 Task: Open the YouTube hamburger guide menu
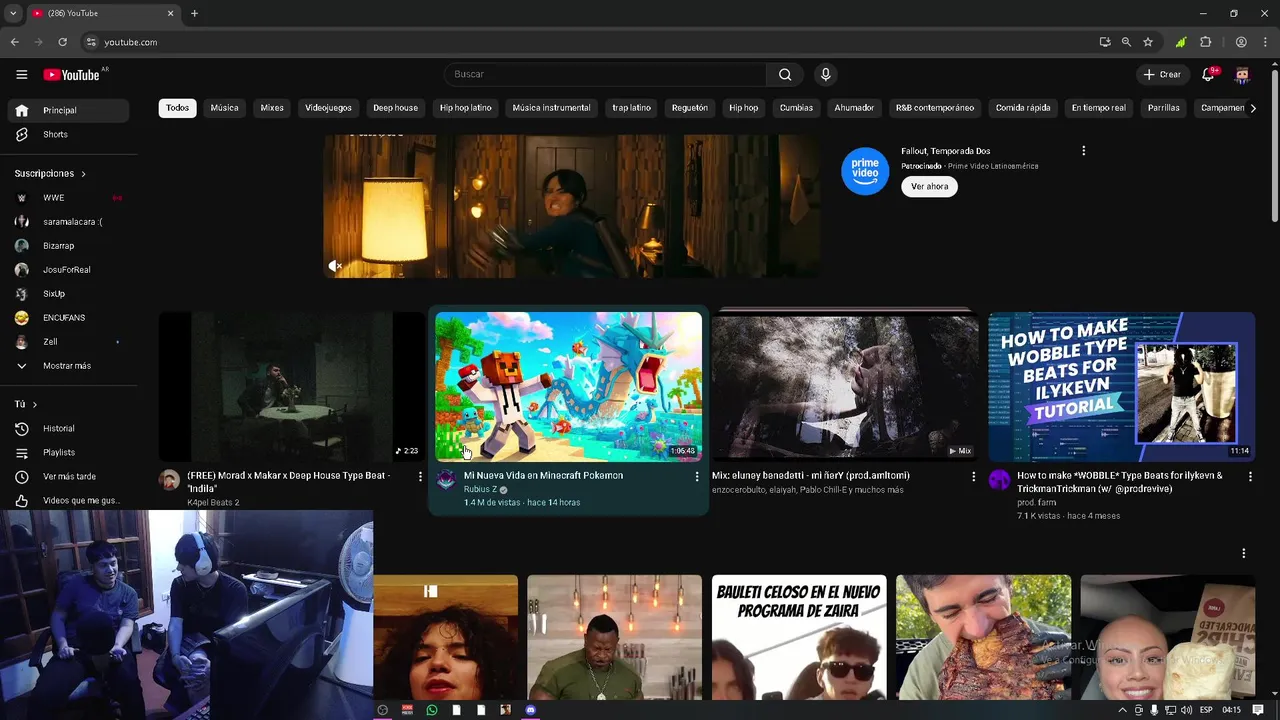(21, 74)
